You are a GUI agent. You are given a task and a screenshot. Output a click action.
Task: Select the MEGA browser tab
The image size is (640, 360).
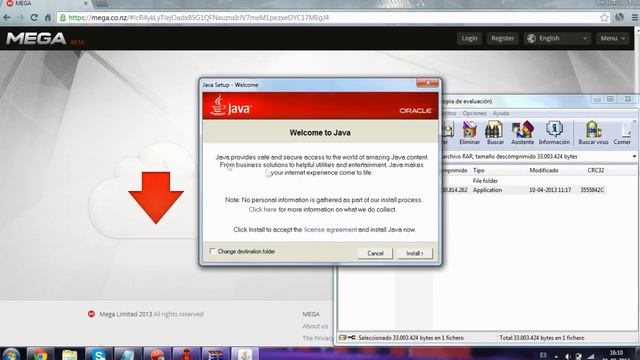click(46, 4)
